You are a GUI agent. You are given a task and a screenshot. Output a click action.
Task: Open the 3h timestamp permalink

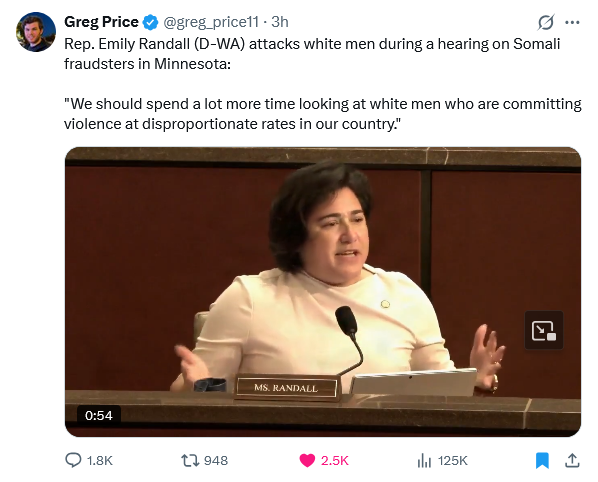[280, 22]
